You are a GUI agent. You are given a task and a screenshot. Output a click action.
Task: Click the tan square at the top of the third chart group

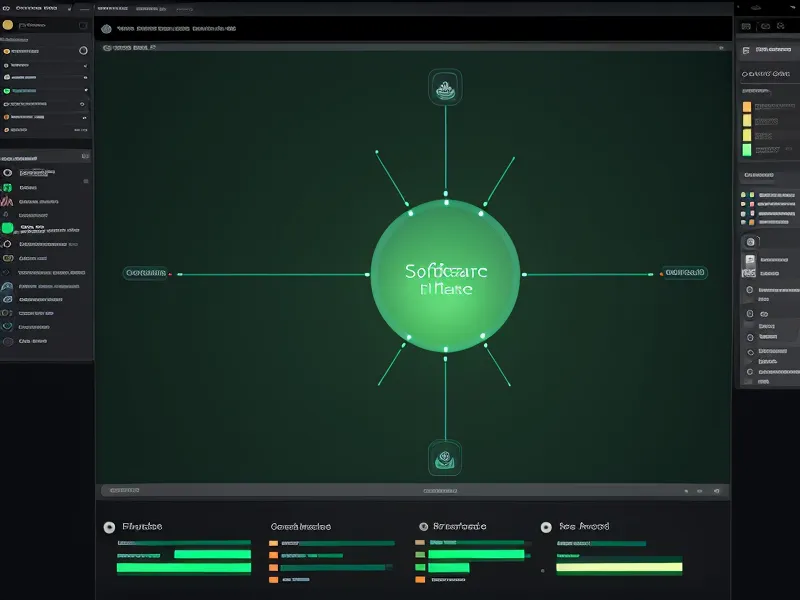point(420,542)
